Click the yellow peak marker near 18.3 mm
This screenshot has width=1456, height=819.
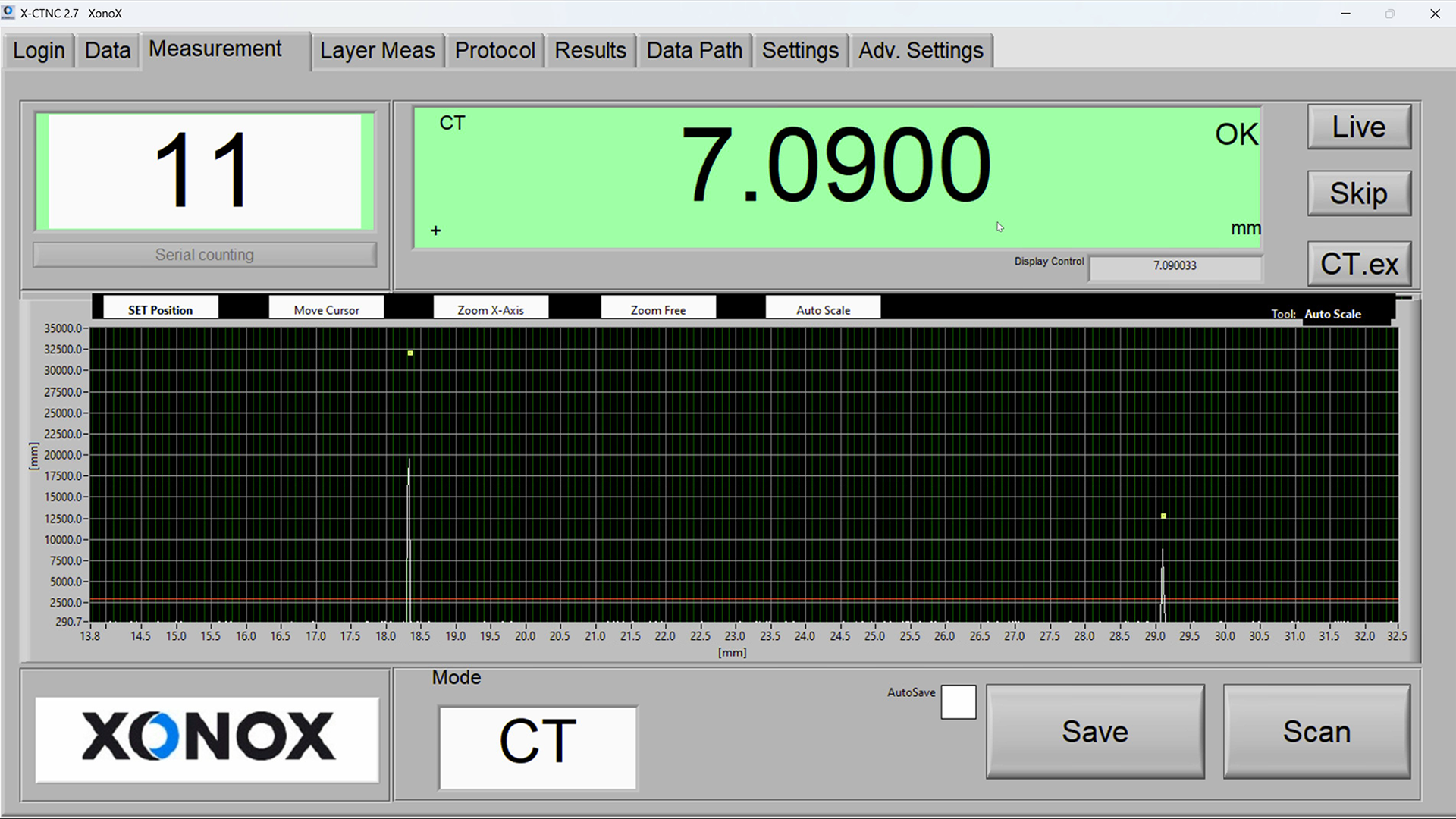(410, 353)
